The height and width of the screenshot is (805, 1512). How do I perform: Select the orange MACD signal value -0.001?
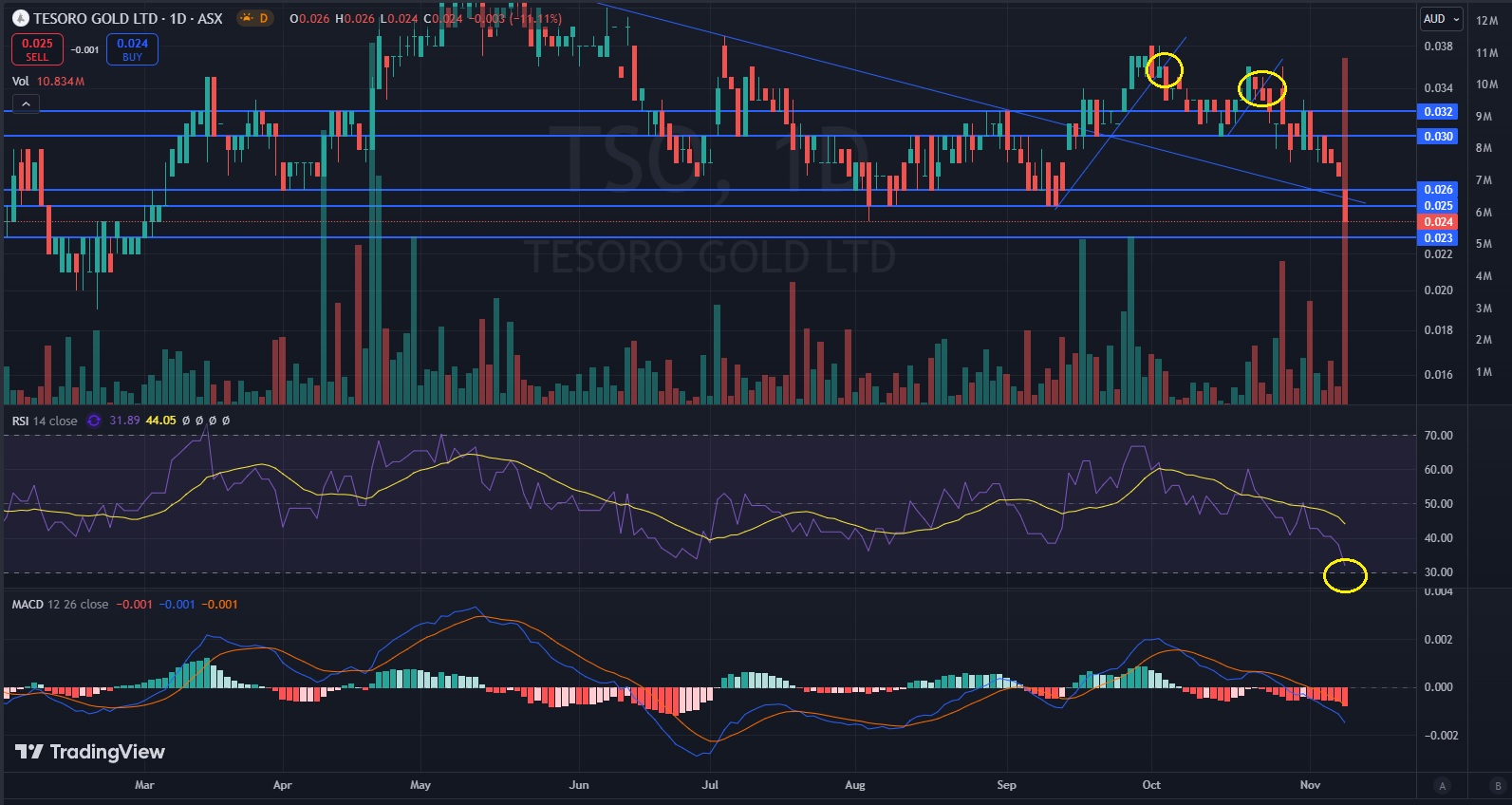pos(219,605)
